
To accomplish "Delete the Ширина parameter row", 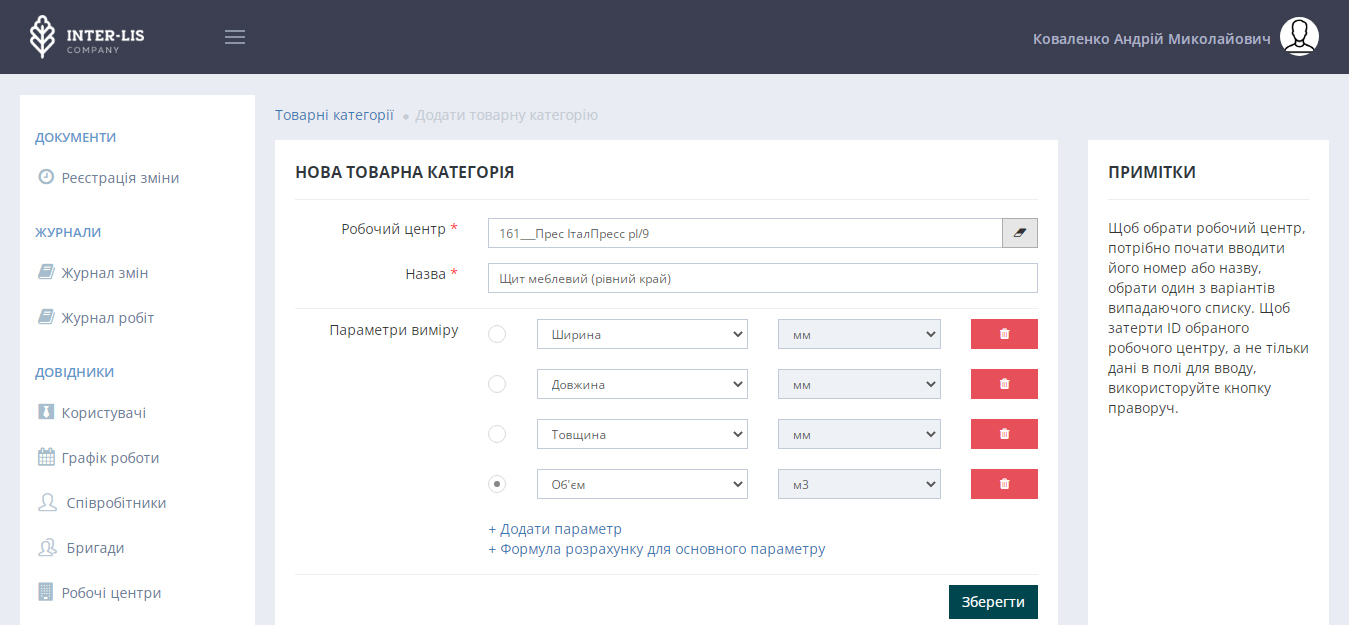I will coord(1004,334).
